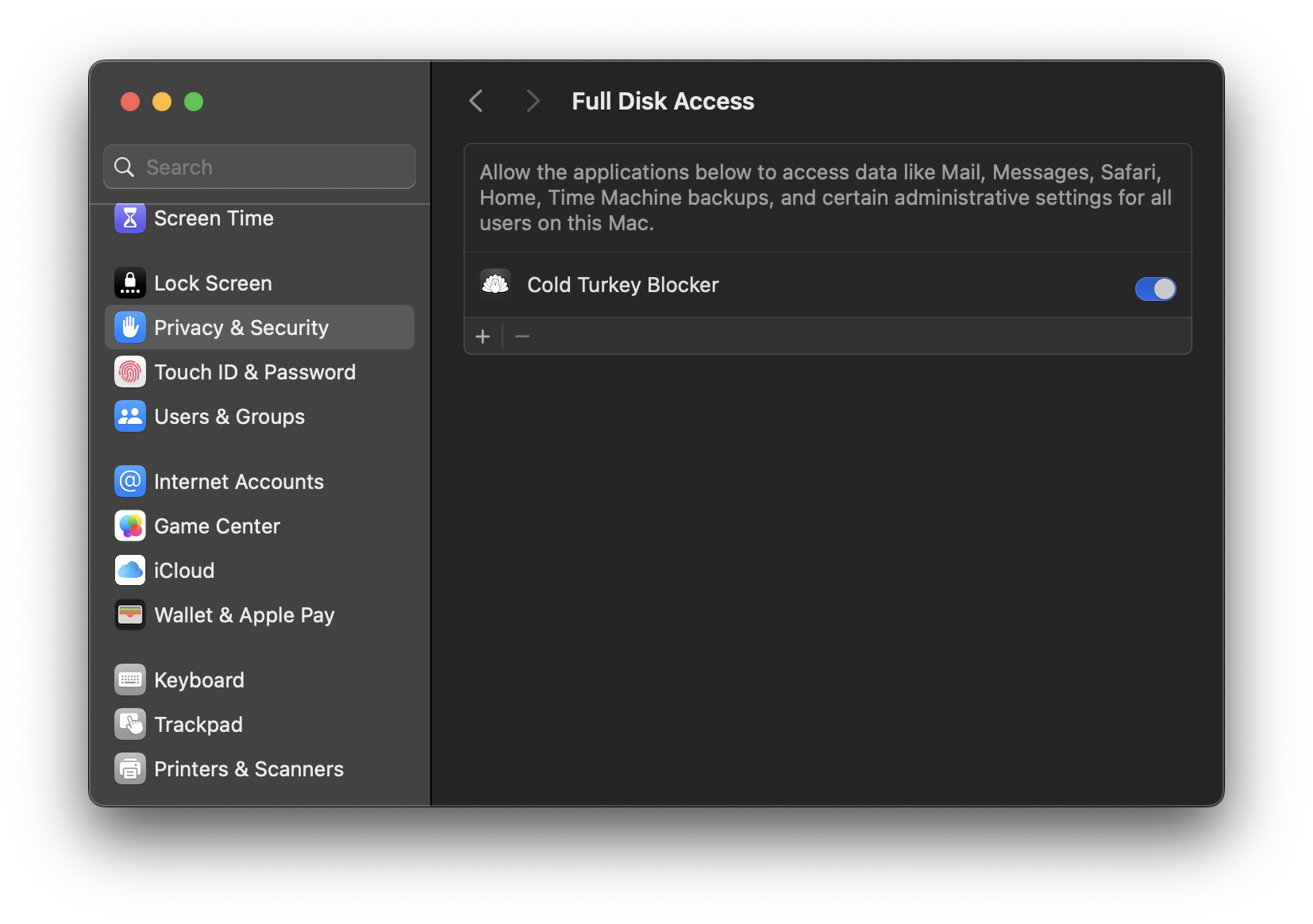This screenshot has width=1313, height=924.
Task: Open Lock Screen settings
Action: (213, 283)
